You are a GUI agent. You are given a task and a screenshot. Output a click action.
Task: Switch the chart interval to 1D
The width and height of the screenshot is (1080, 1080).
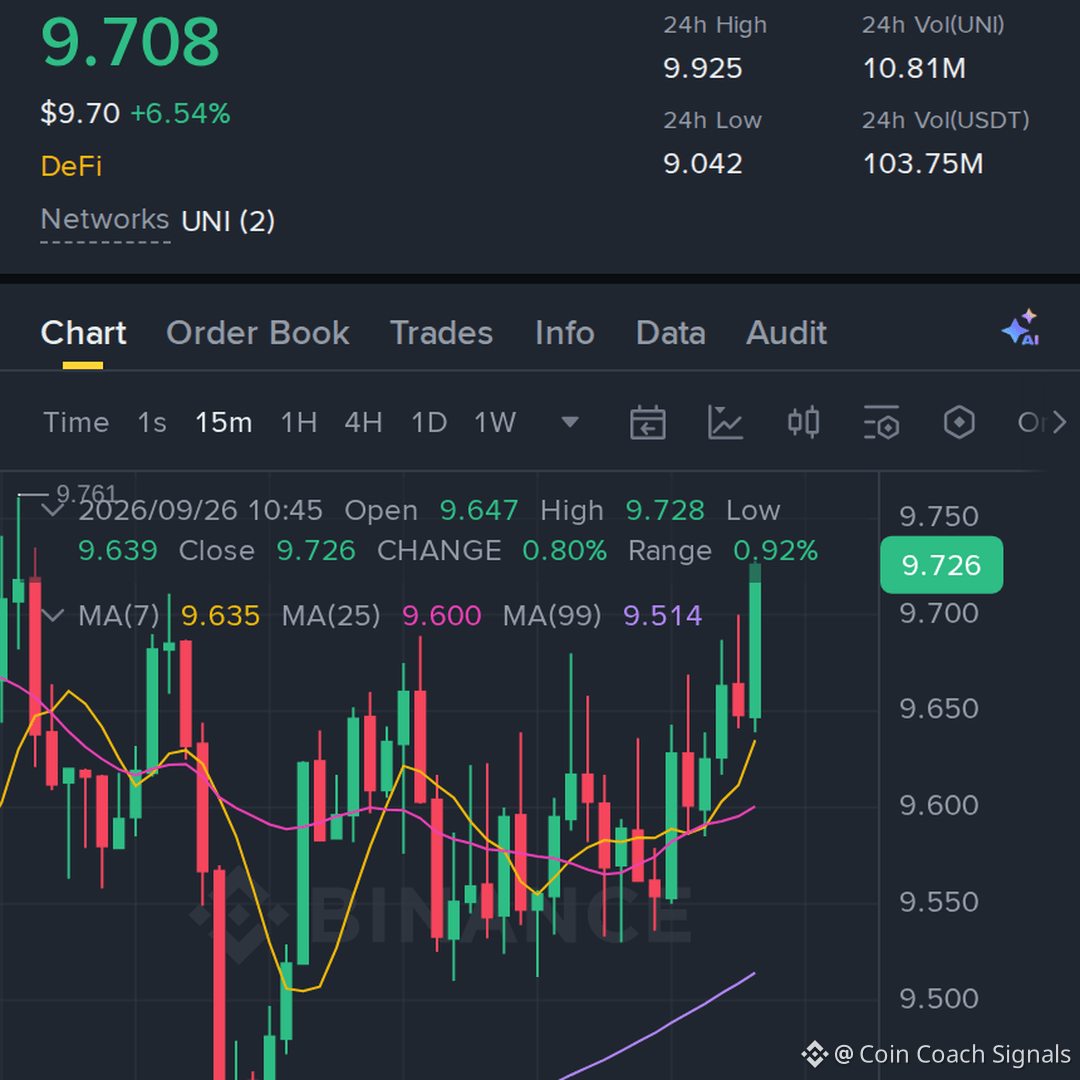[428, 422]
